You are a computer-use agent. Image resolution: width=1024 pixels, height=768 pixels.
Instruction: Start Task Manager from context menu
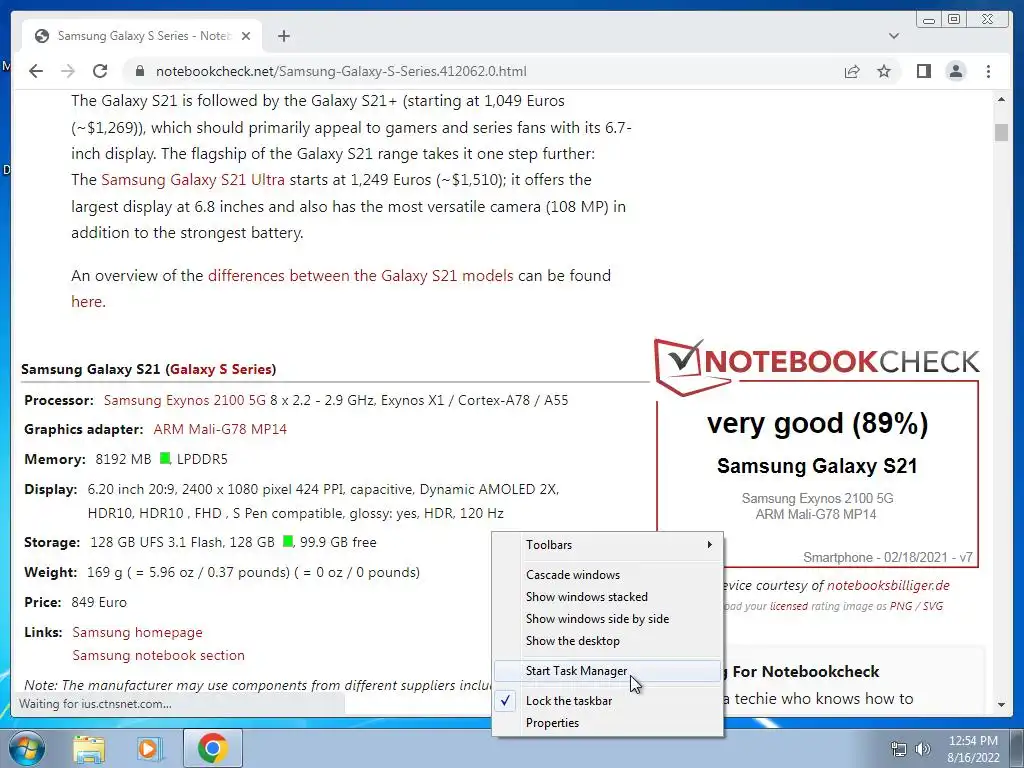[607, 671]
